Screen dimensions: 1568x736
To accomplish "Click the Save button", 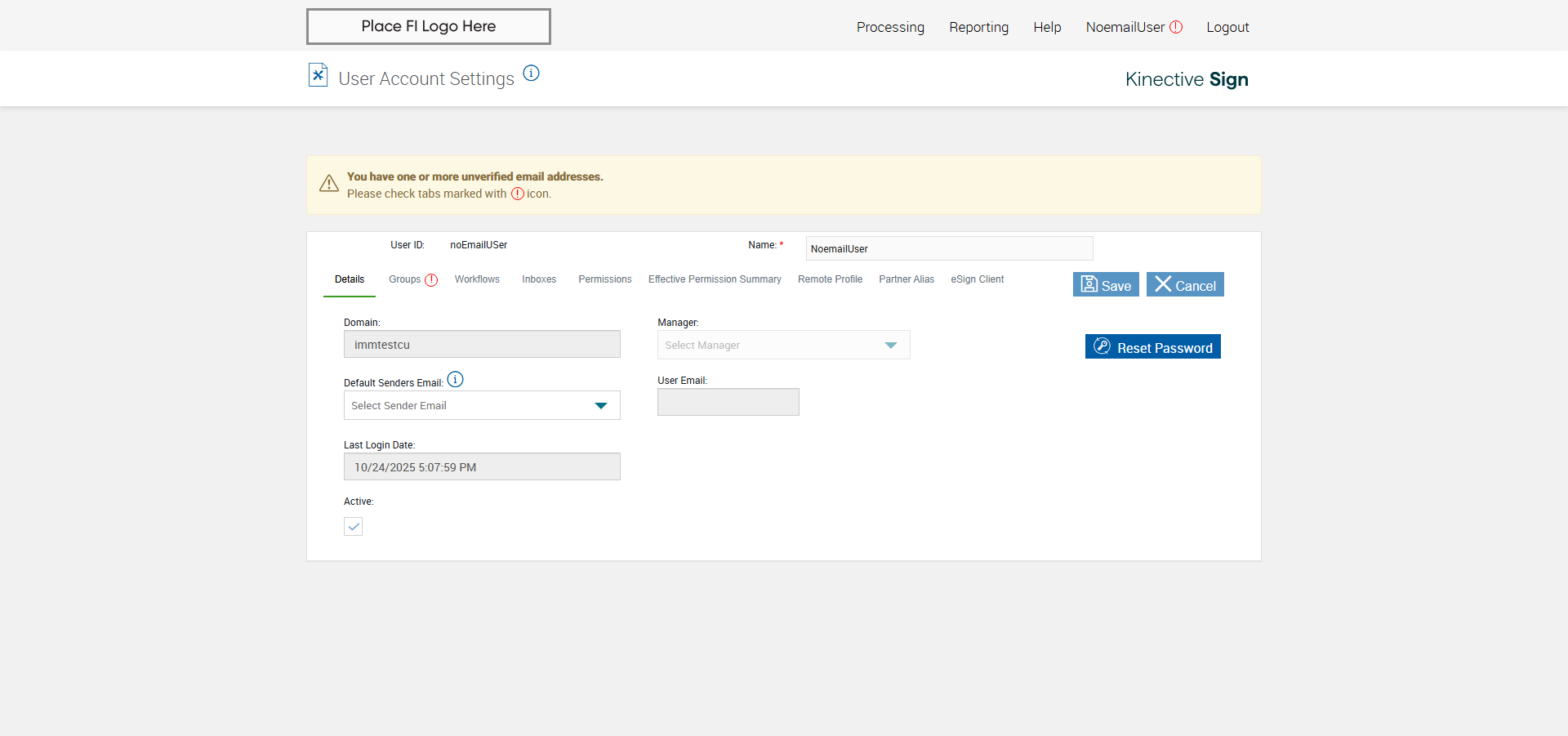I will [1106, 285].
